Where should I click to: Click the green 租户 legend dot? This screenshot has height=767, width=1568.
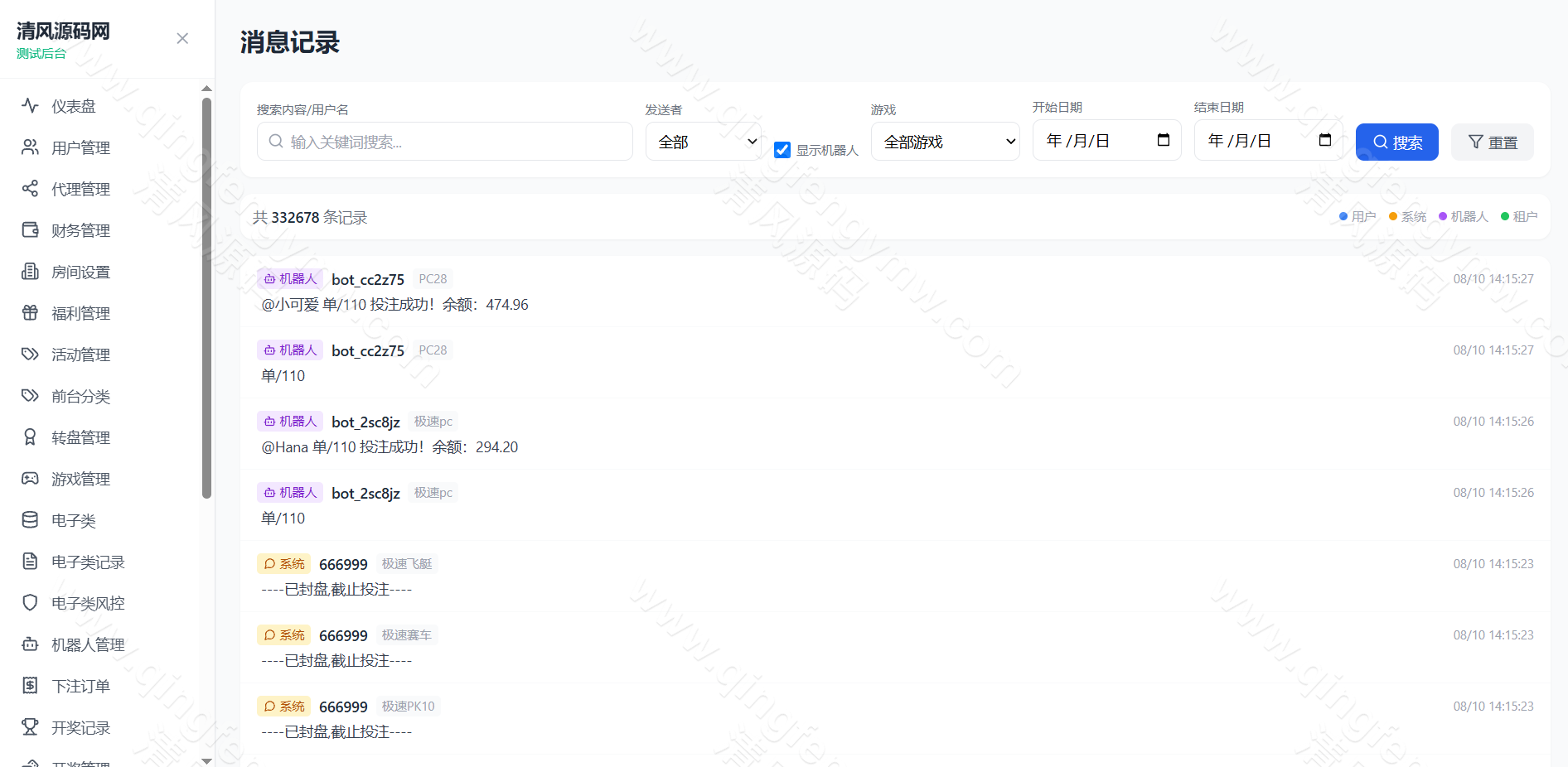click(x=1505, y=216)
